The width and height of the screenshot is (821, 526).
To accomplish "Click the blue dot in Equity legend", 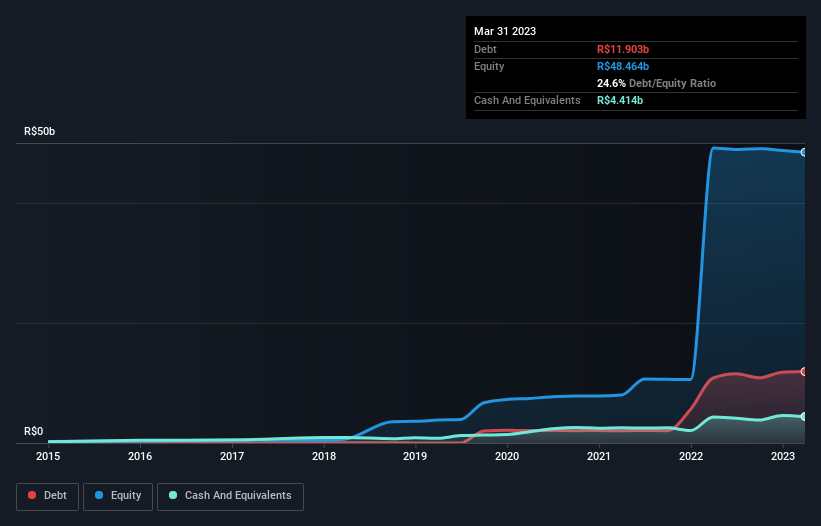I will point(99,495).
